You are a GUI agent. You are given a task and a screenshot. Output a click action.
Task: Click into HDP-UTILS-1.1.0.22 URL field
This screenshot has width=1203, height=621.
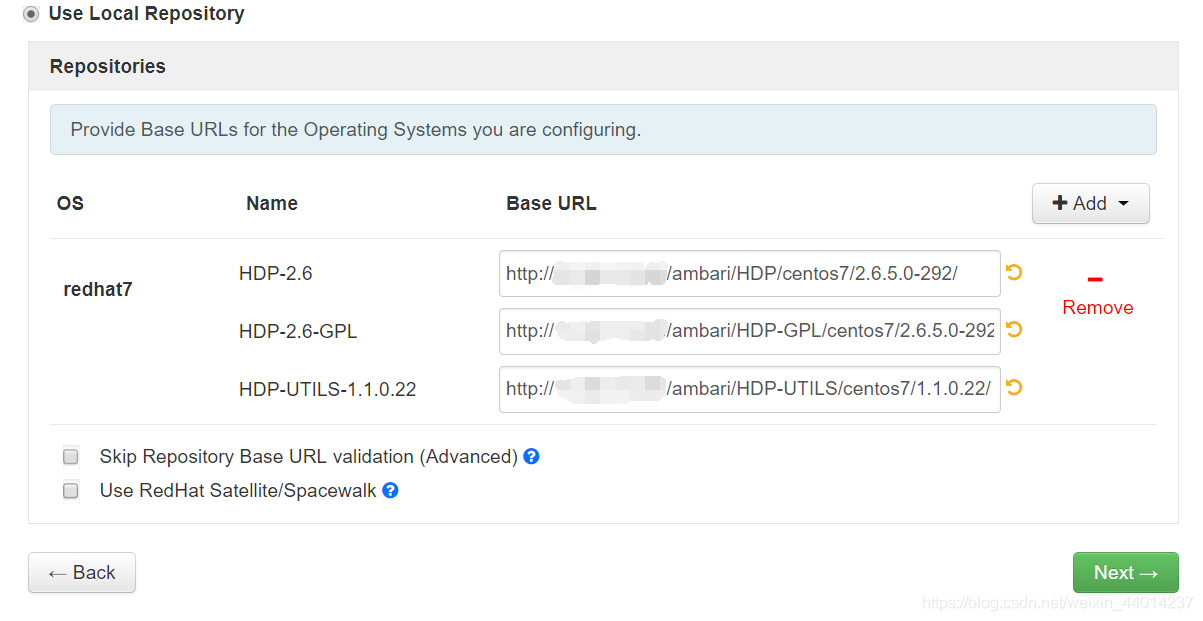click(750, 389)
